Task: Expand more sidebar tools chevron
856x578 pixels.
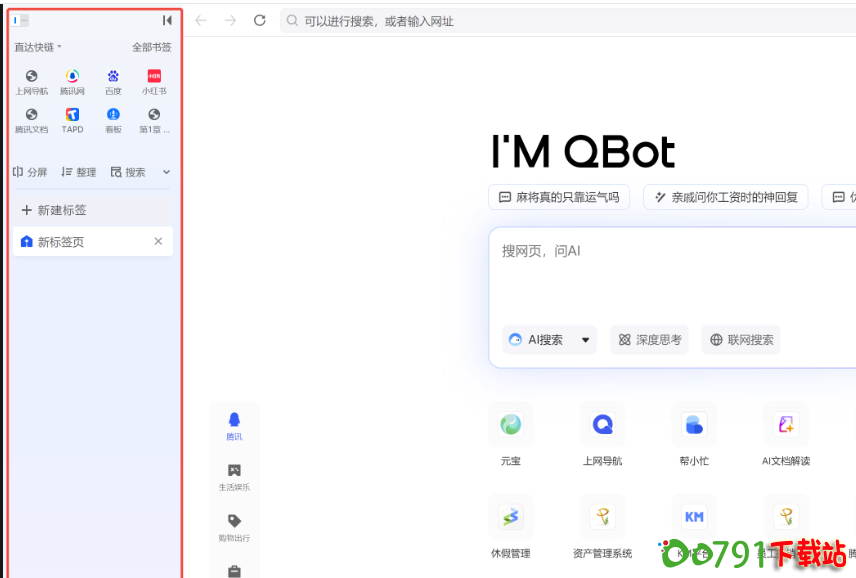Action: [x=166, y=172]
